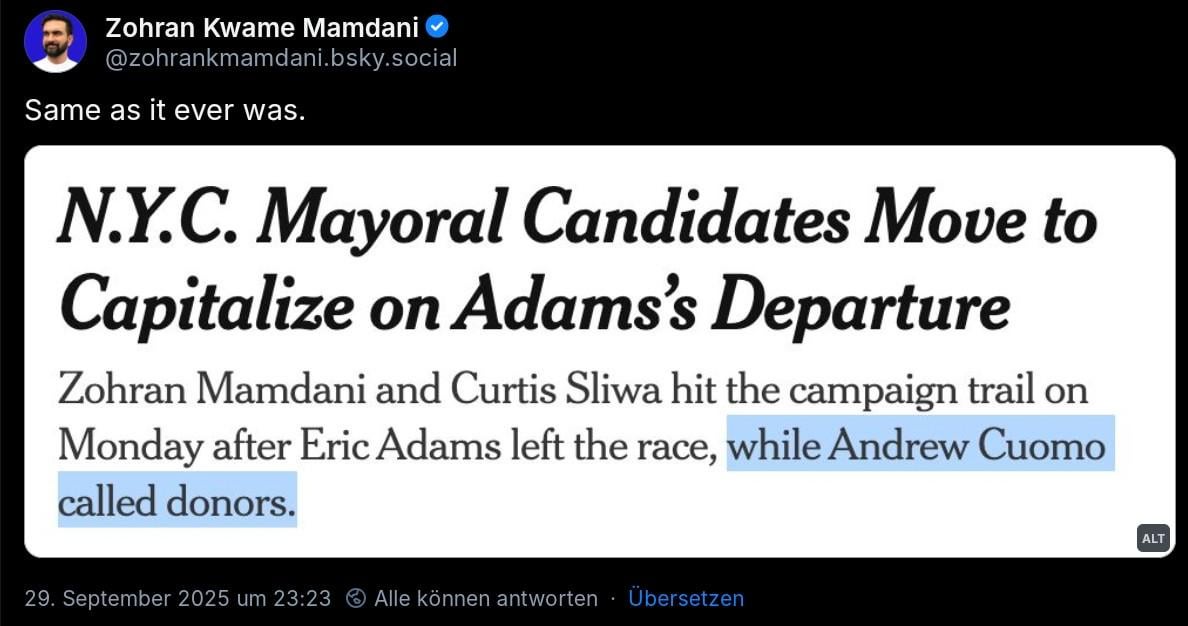Click highlighted text 'while Andrew Cuomo'

point(916,444)
